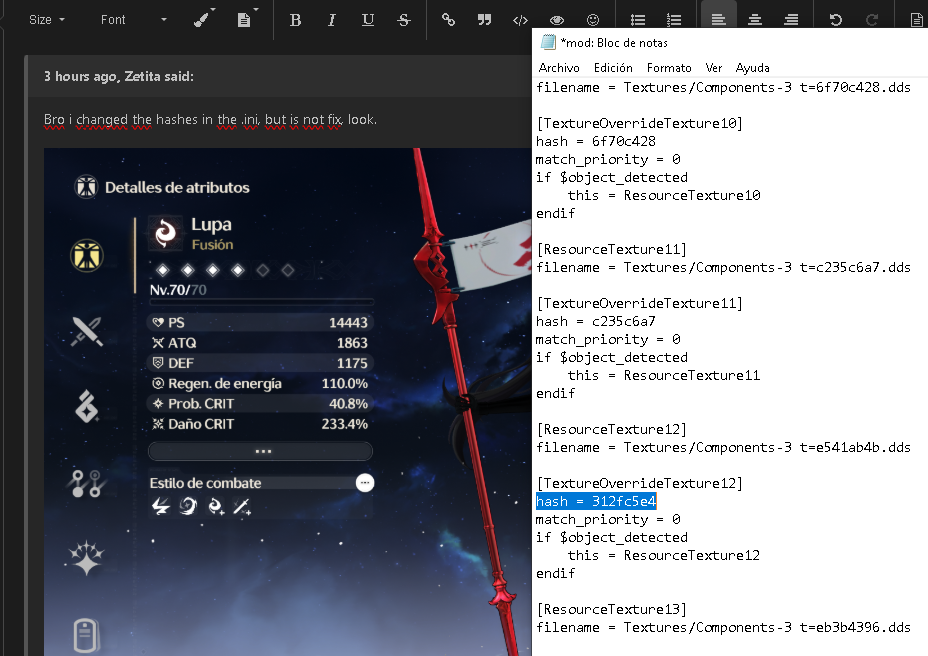The height and width of the screenshot is (656, 928).
Task: Click the Notepad icon in title bar
Action: [x=548, y=42]
